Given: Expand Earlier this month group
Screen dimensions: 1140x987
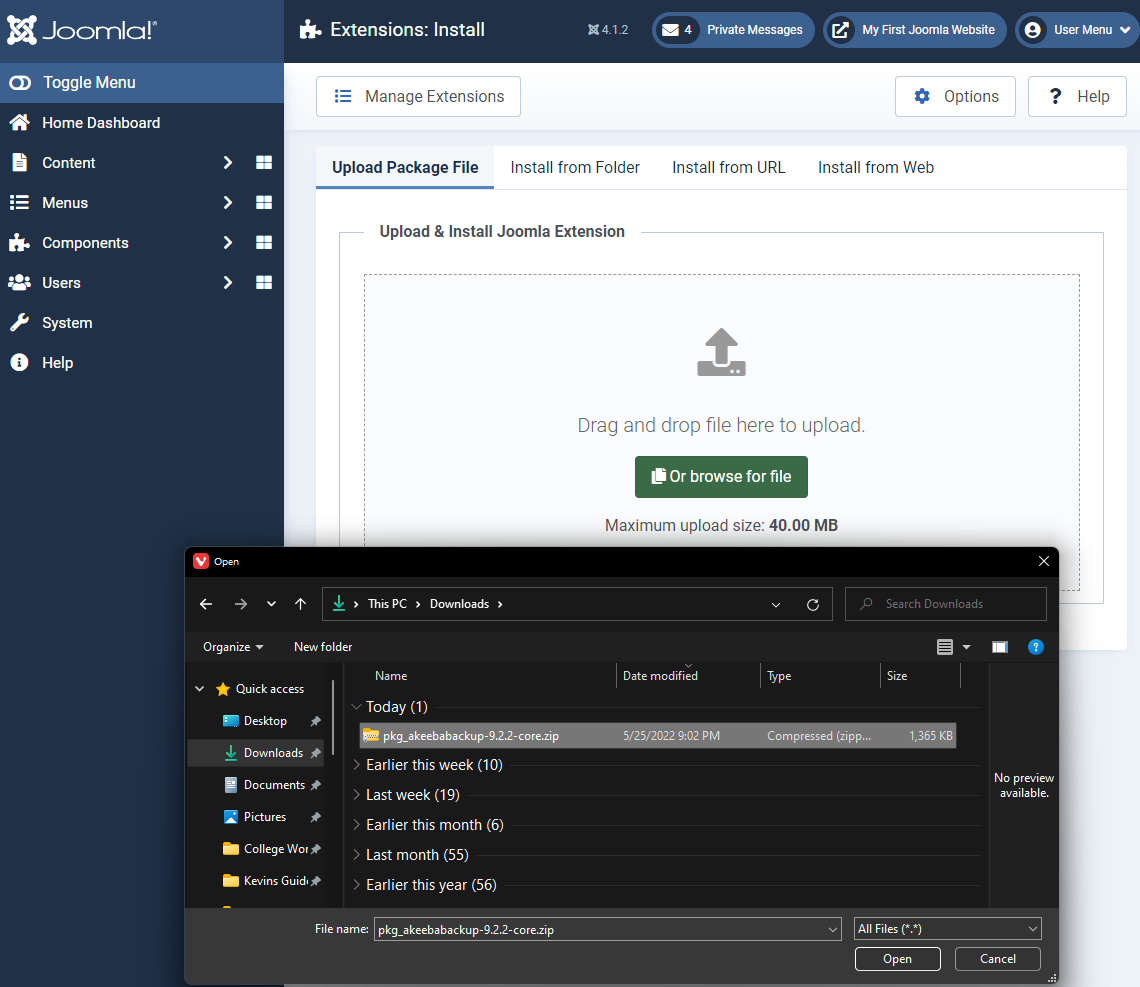Looking at the screenshot, I should point(356,825).
